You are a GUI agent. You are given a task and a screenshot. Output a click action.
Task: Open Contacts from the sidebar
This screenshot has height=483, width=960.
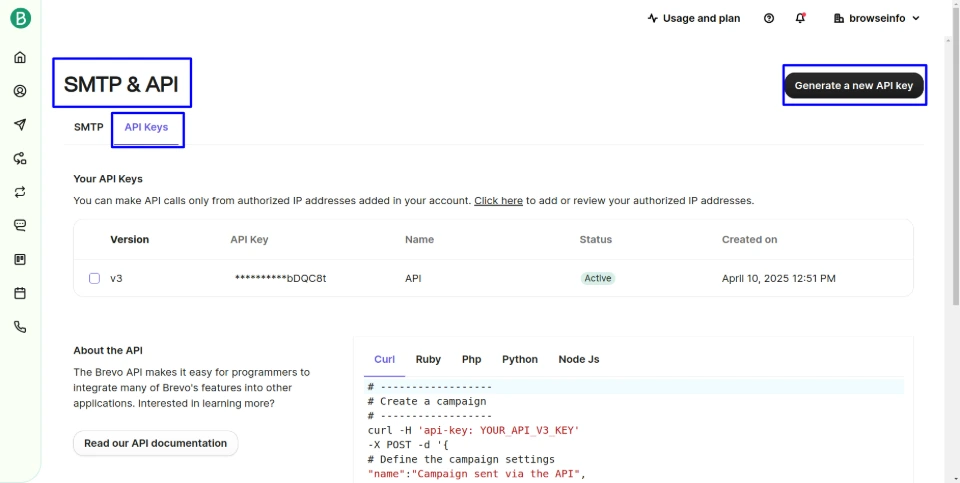click(x=20, y=91)
